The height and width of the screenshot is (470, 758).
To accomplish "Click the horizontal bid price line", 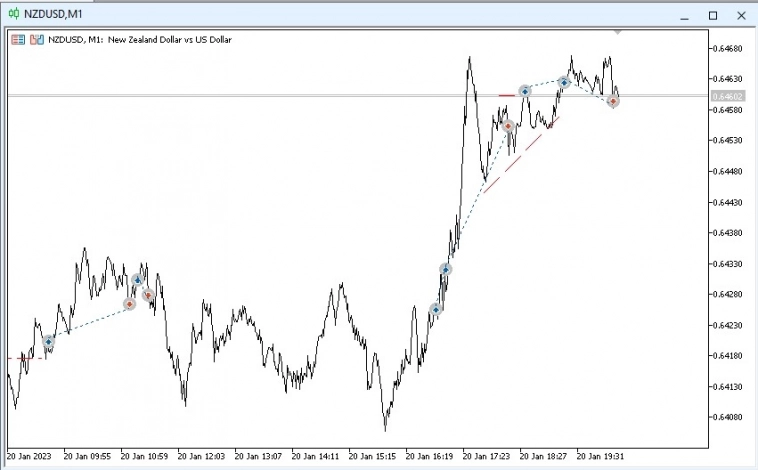I will click(x=300, y=95).
